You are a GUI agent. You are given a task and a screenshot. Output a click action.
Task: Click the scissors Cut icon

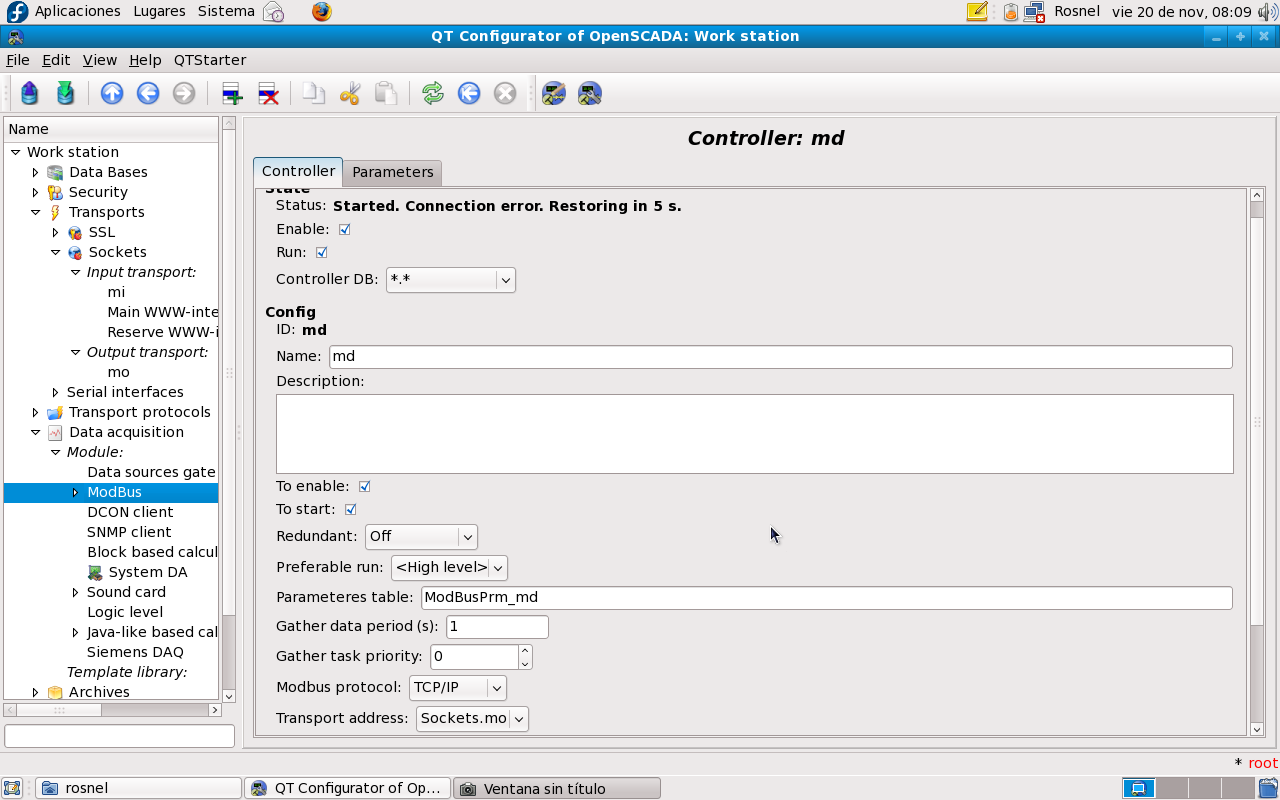[x=350, y=94]
